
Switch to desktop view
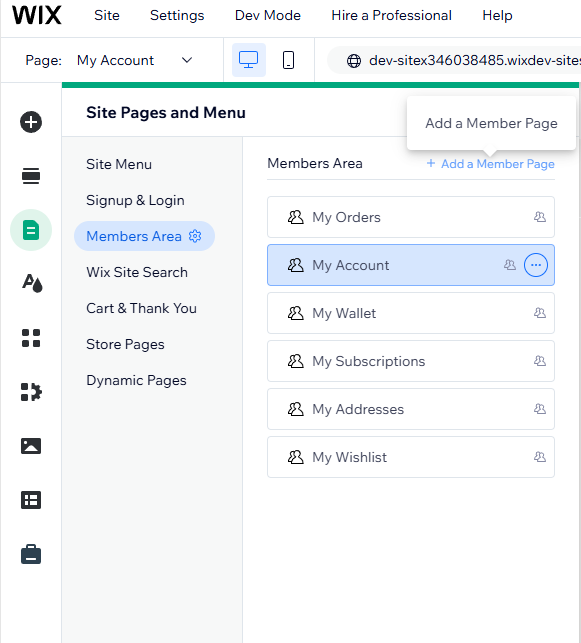(248, 60)
